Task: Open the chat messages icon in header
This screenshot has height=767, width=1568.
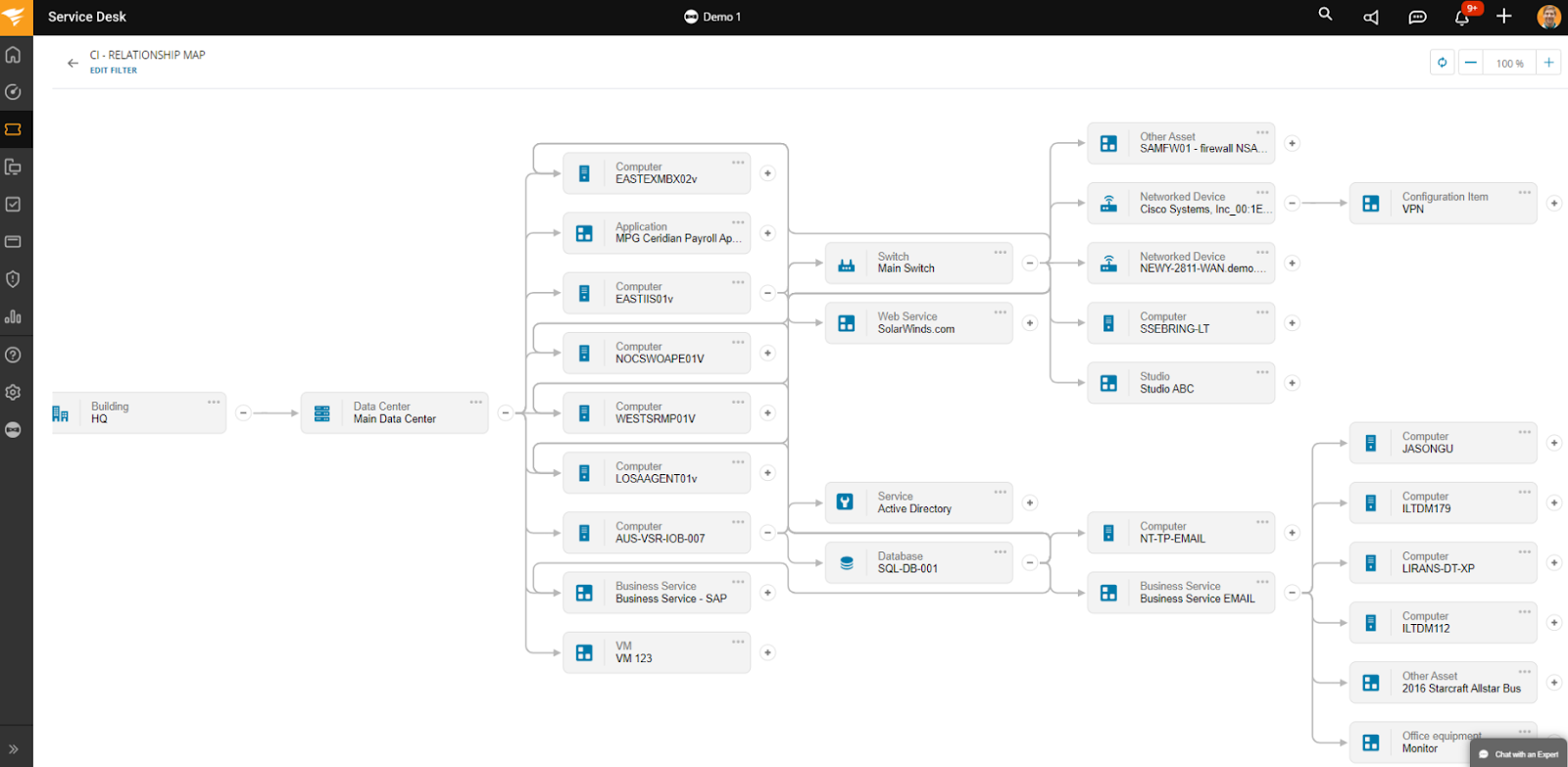Action: point(1417,18)
